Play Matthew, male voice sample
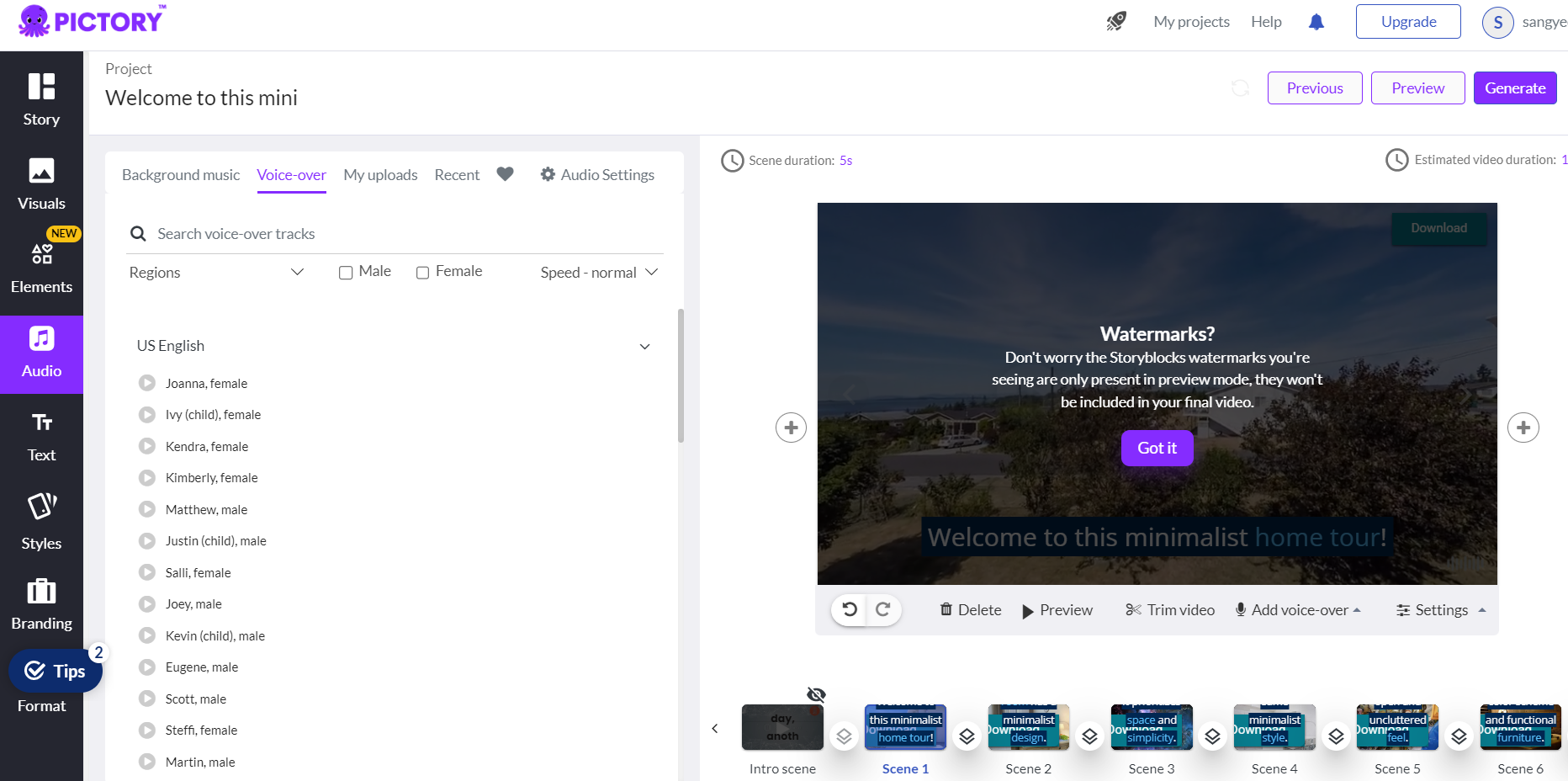1568x781 pixels. pyautogui.click(x=147, y=509)
